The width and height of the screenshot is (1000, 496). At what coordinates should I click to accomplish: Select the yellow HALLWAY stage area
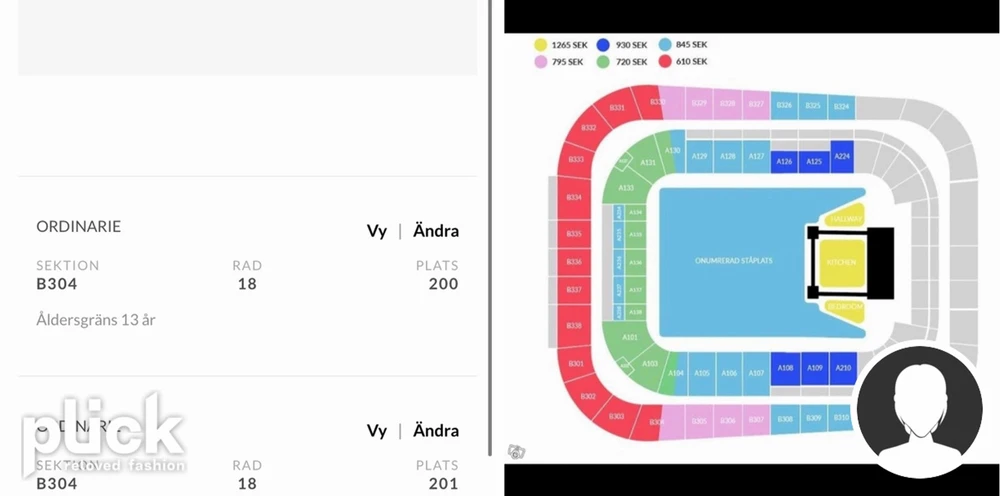click(845, 217)
